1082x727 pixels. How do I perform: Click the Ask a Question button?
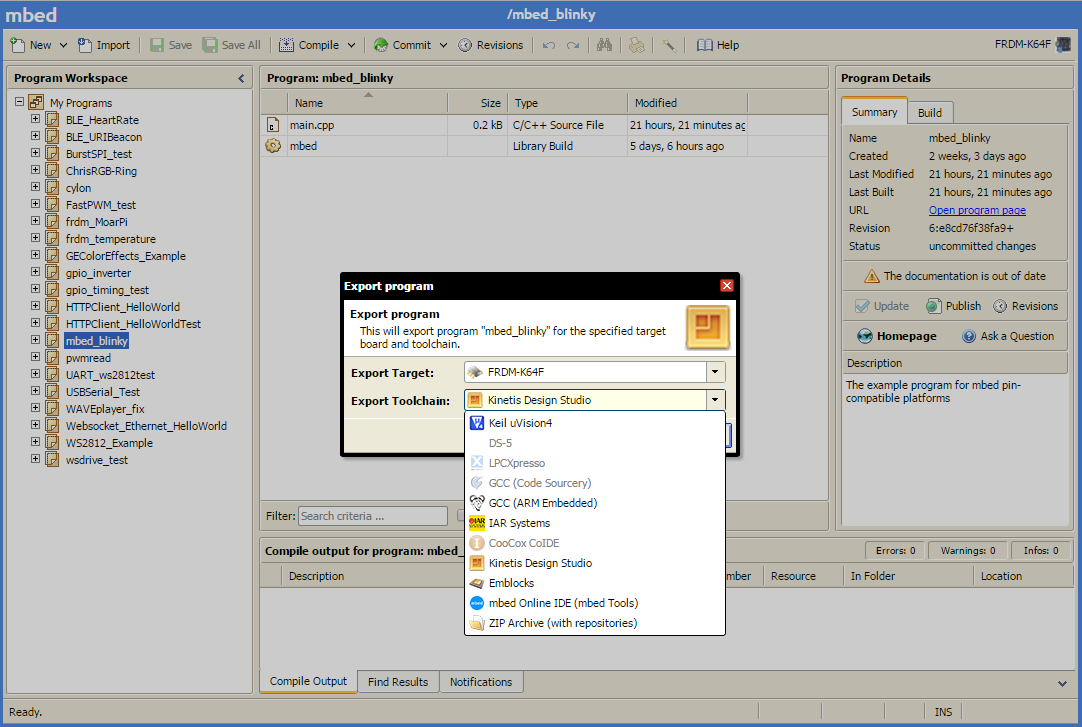tap(1008, 336)
